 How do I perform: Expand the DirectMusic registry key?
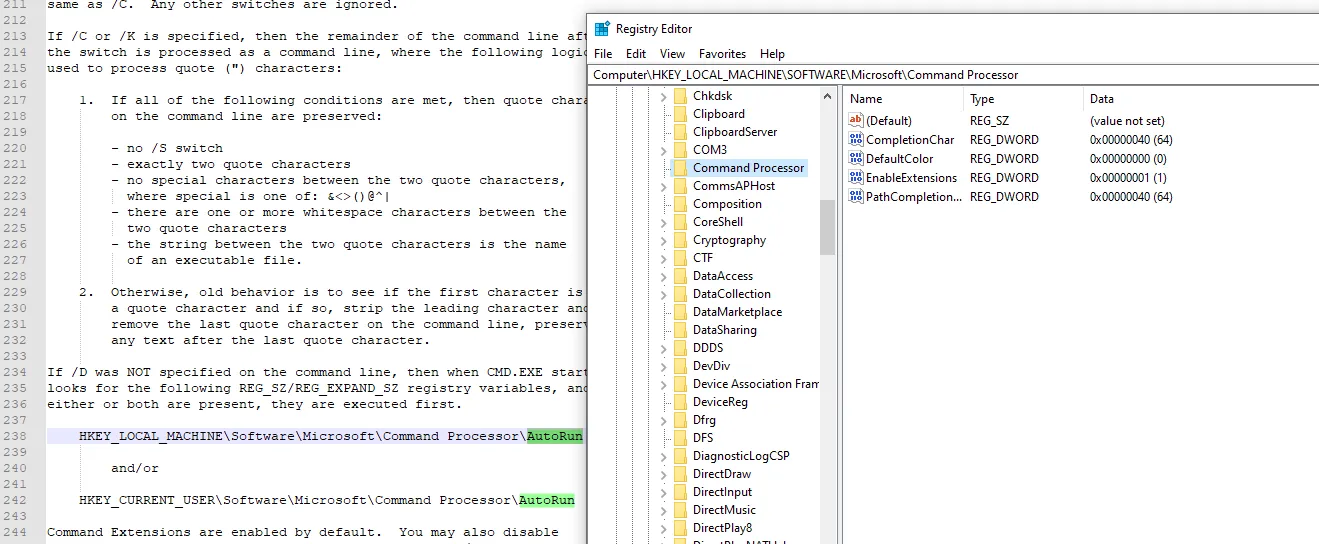pos(663,510)
